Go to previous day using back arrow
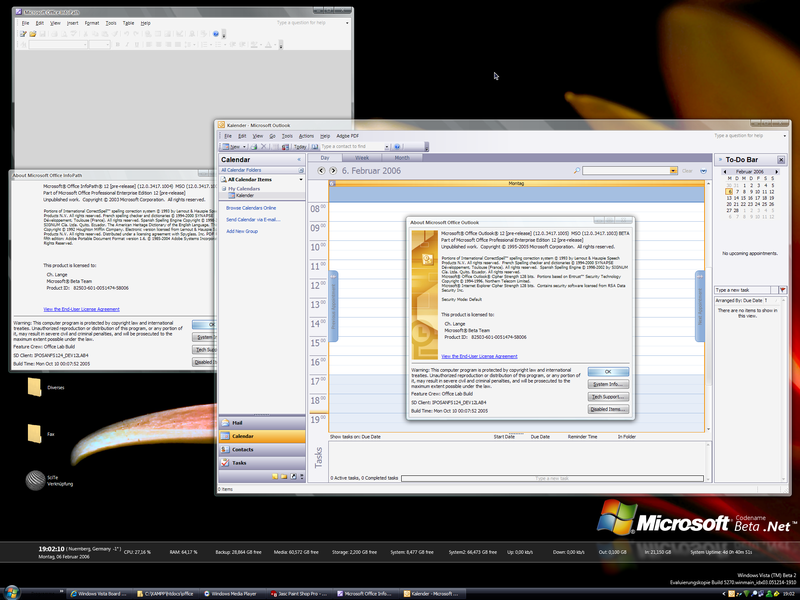This screenshot has width=800, height=600. tap(320, 171)
